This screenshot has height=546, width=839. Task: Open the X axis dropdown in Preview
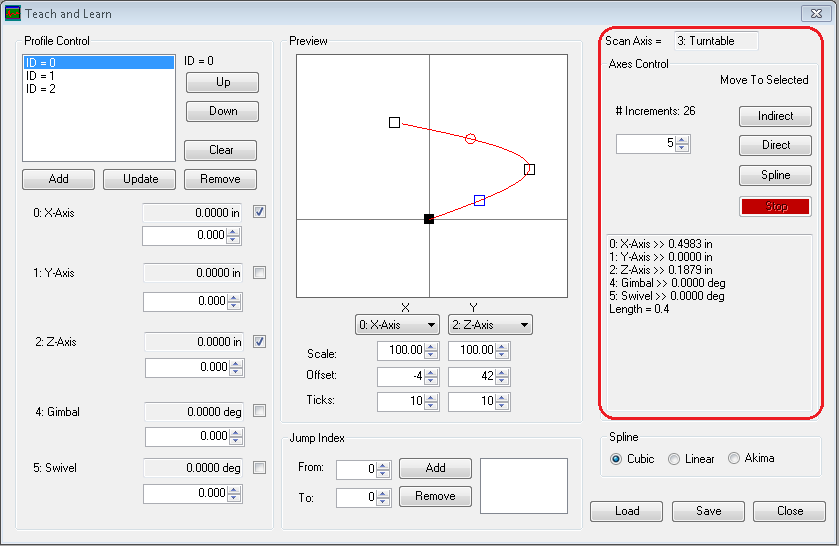398,325
